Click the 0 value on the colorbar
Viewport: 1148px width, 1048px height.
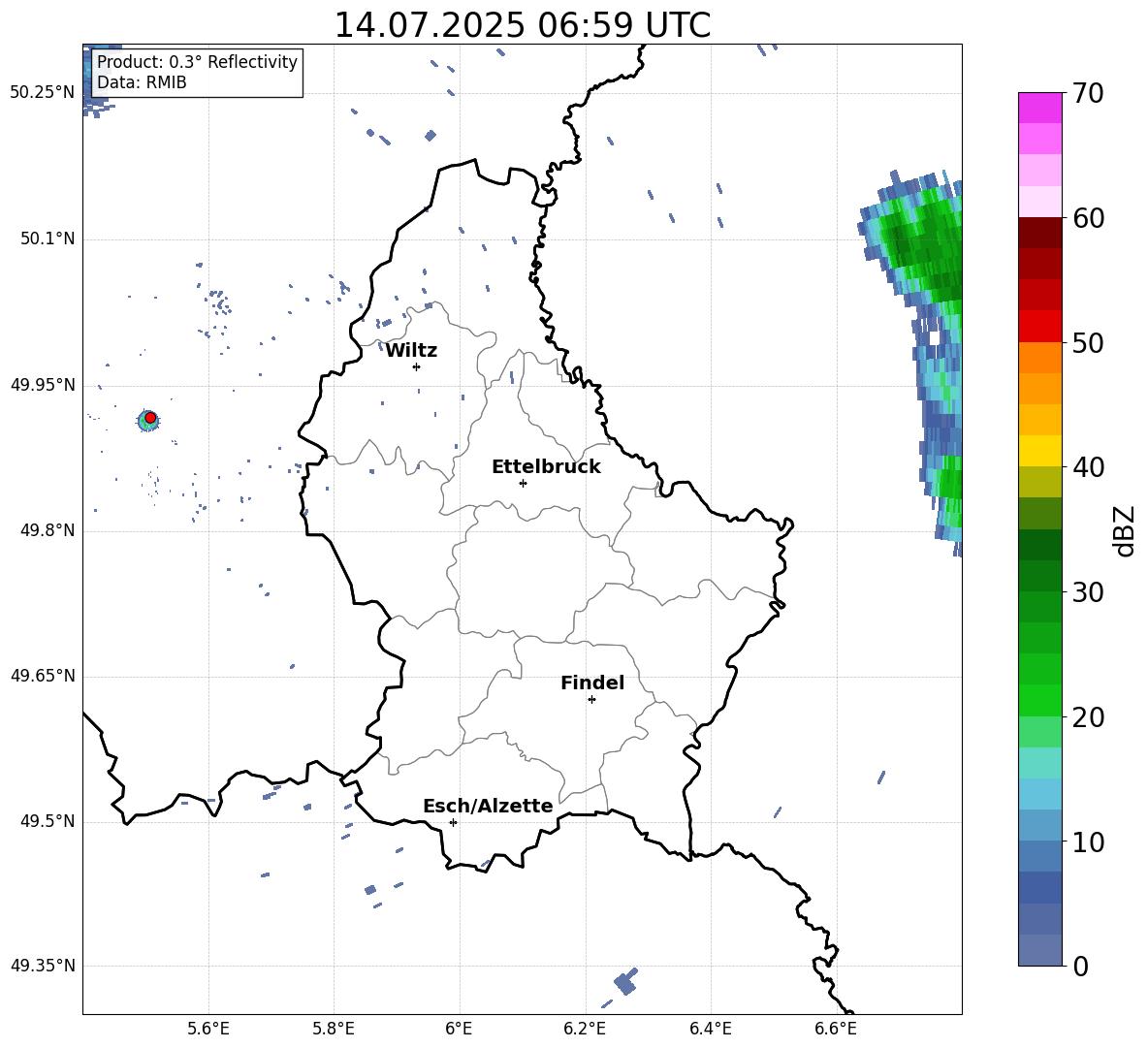[1080, 966]
